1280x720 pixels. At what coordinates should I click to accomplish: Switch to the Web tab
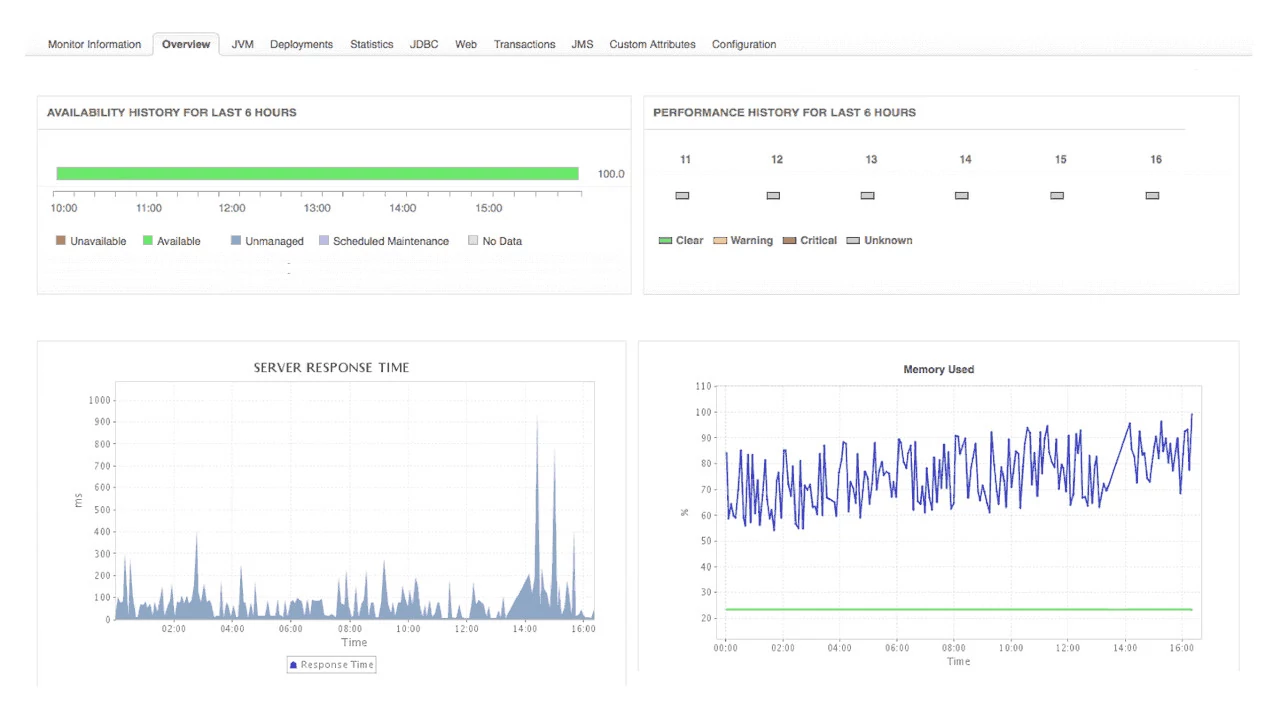click(x=466, y=44)
